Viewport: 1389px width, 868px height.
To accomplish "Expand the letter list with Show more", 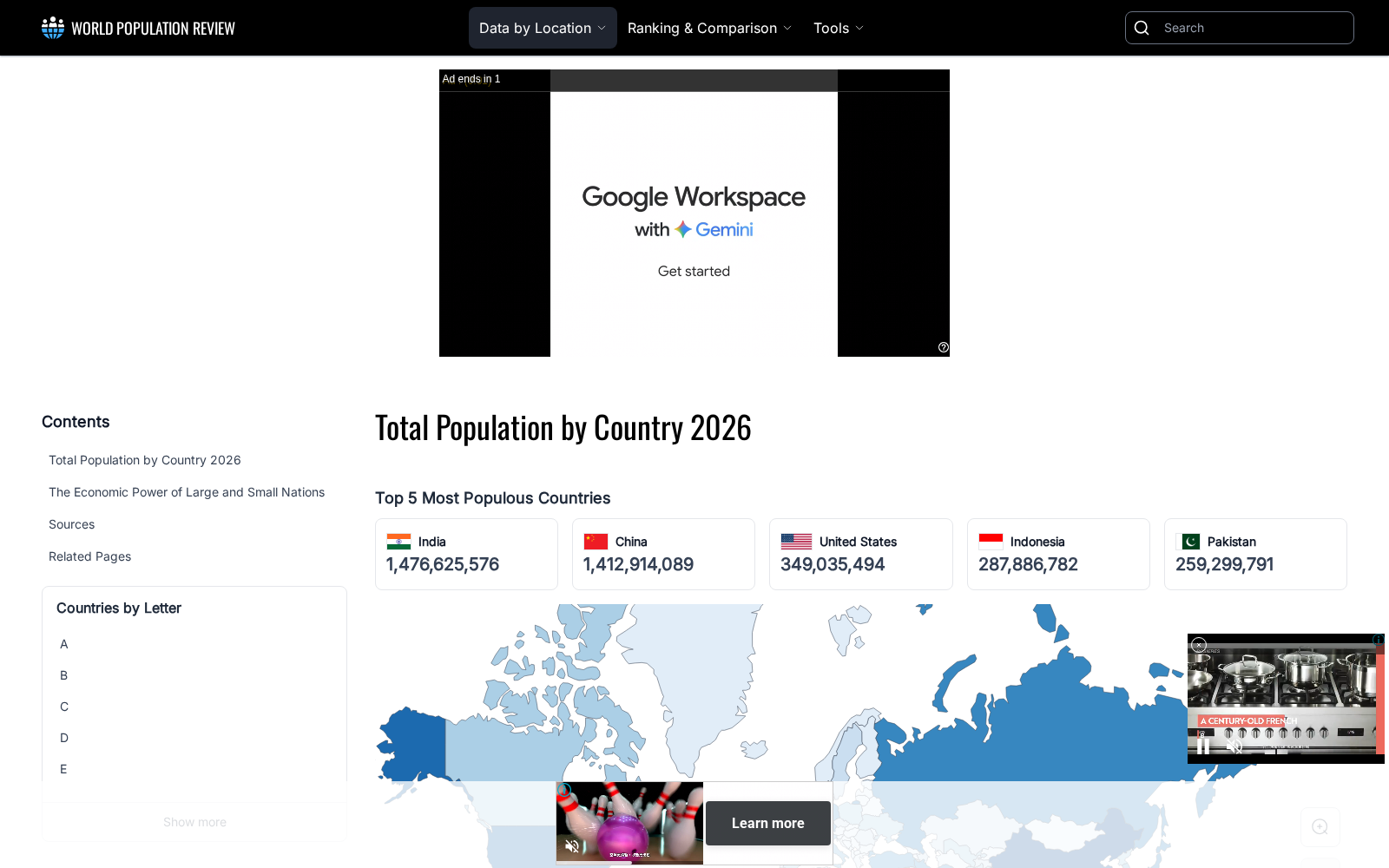I will click(x=194, y=822).
